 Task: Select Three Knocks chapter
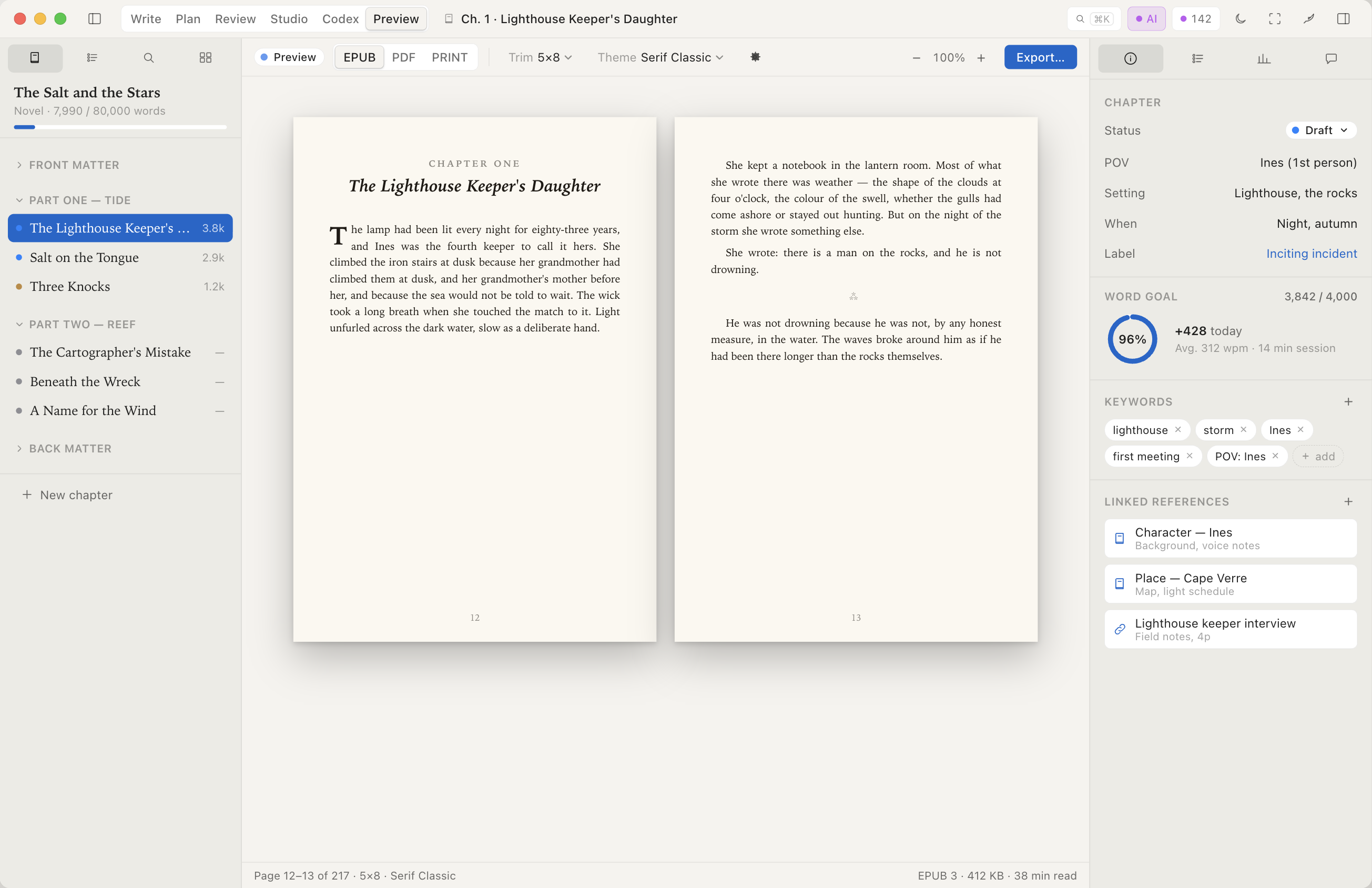[x=120, y=286]
